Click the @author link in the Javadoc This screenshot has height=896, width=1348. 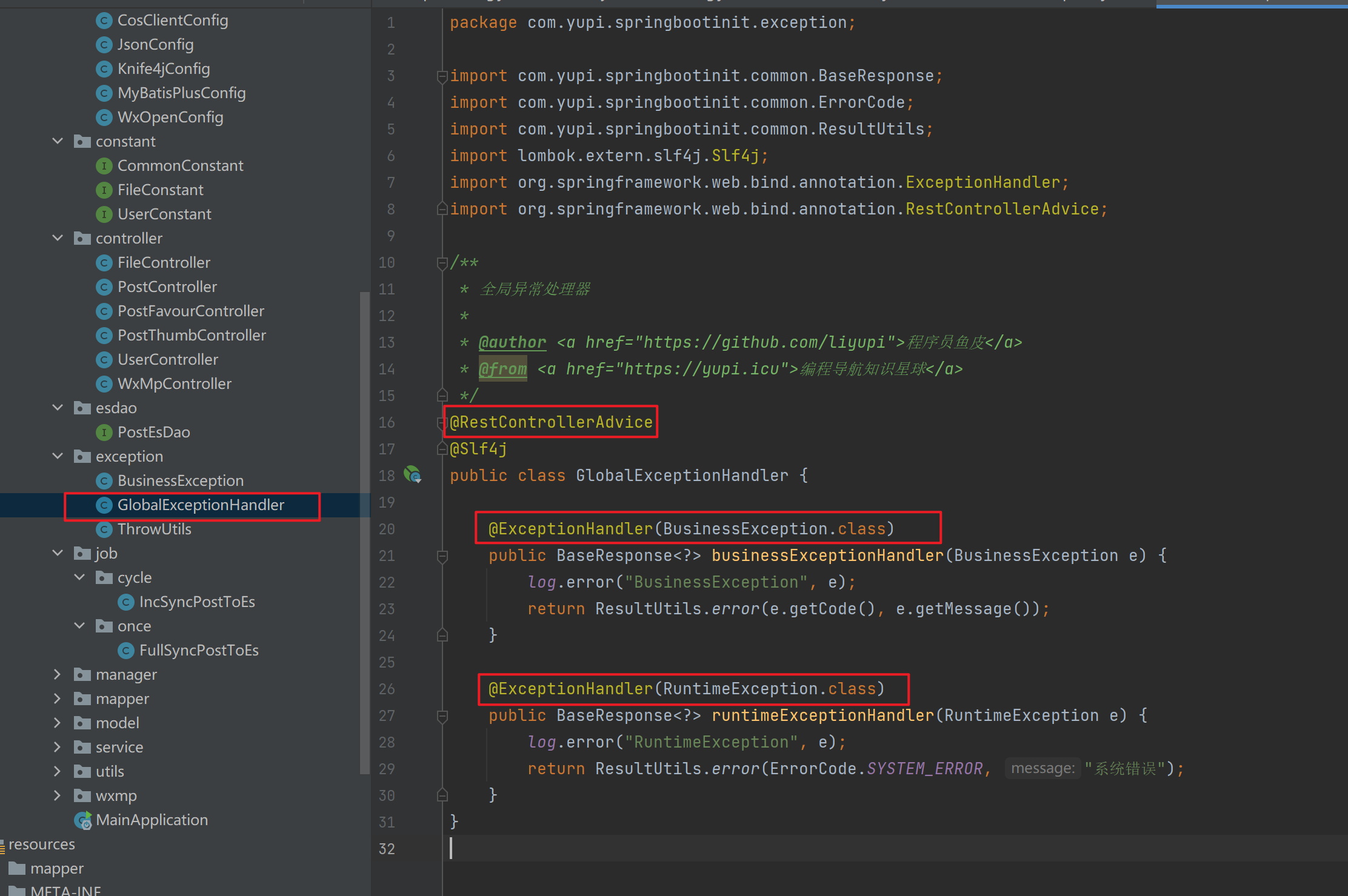tap(512, 343)
